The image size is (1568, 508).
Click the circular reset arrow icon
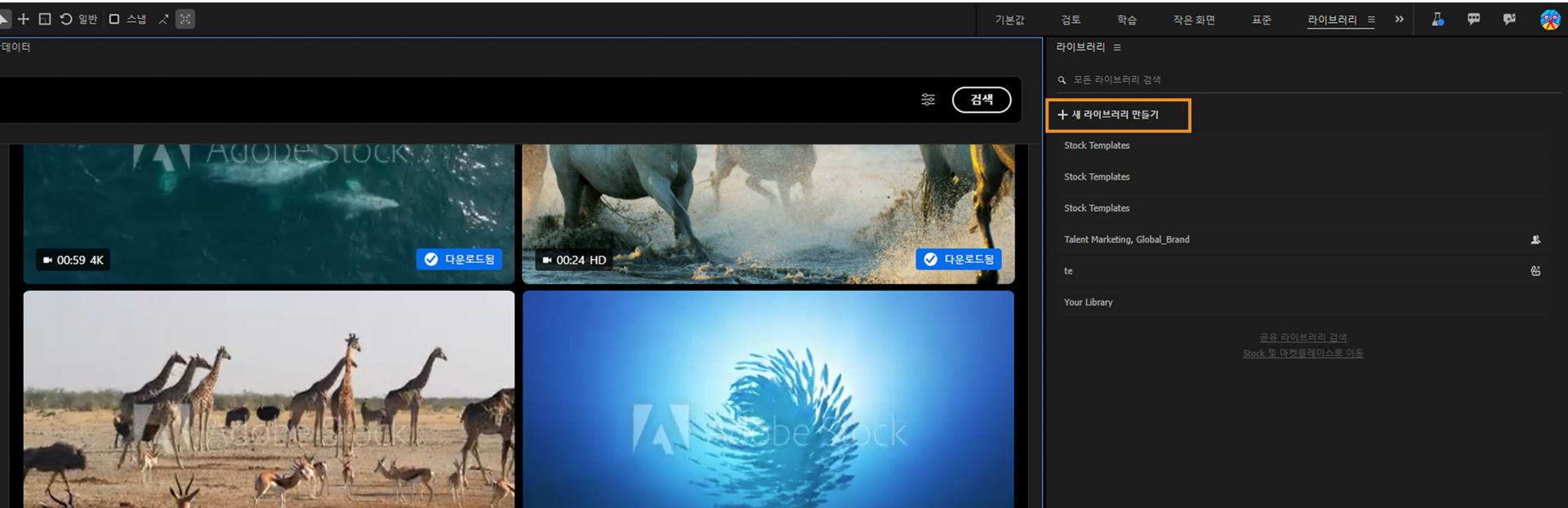pyautogui.click(x=66, y=19)
